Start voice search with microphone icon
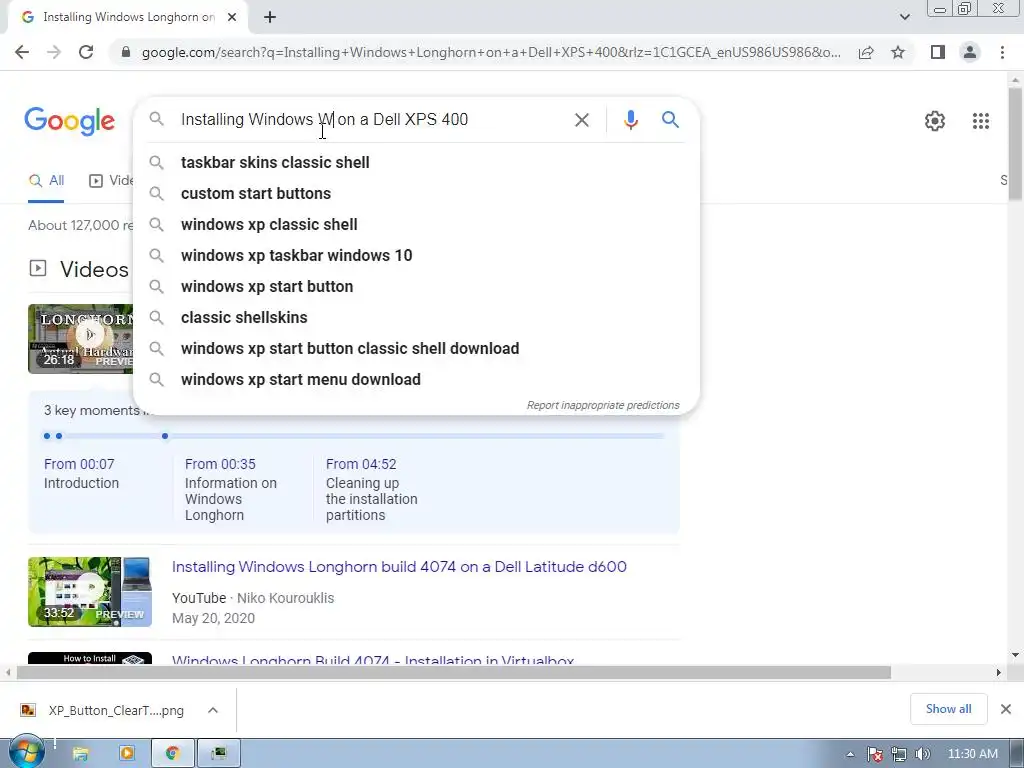1024x768 pixels. point(630,120)
